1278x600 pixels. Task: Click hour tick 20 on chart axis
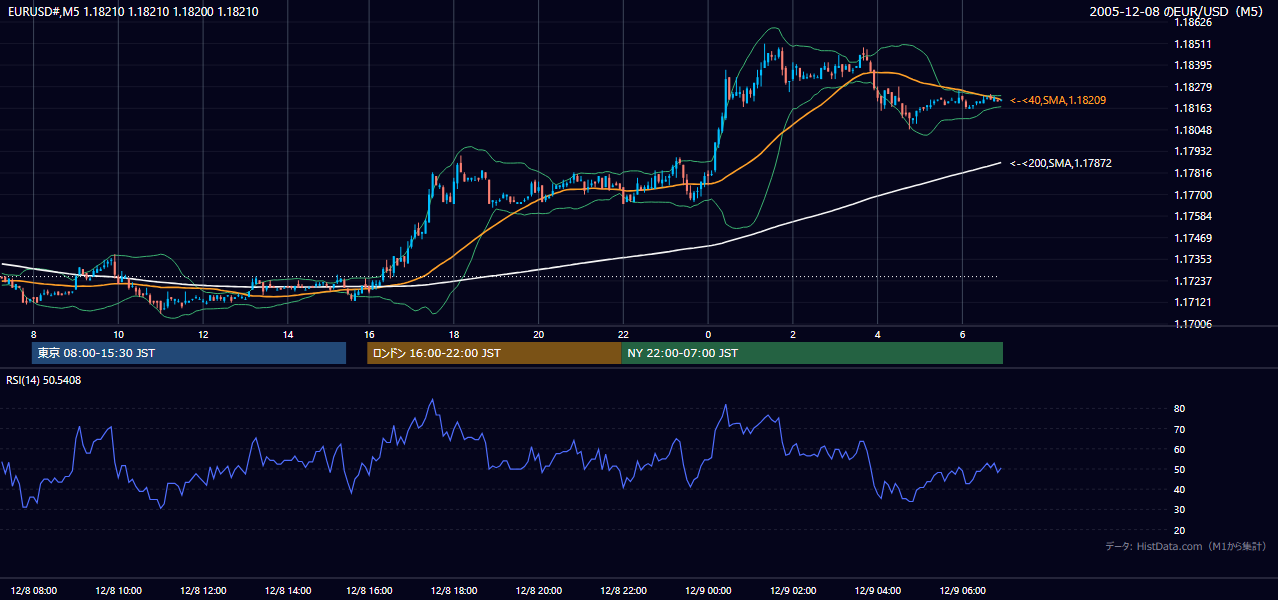(x=539, y=334)
